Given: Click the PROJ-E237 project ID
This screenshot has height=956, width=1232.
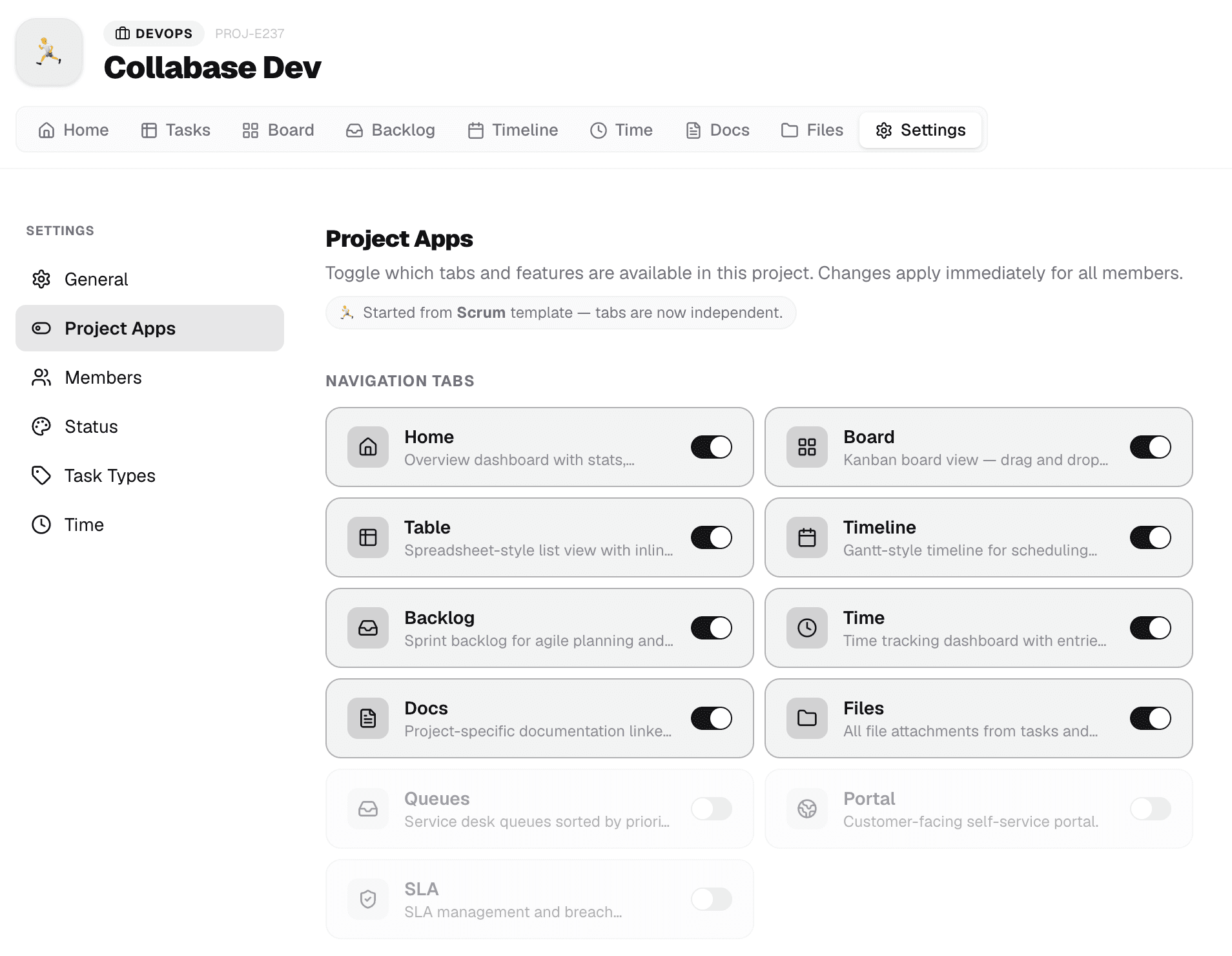Looking at the screenshot, I should point(250,34).
